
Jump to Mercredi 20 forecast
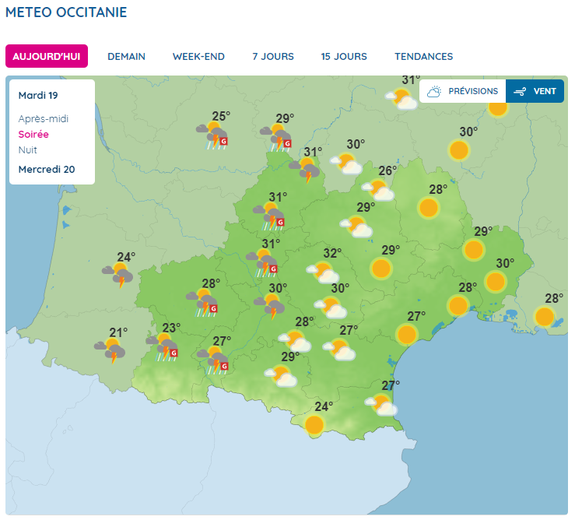[x=47, y=169]
